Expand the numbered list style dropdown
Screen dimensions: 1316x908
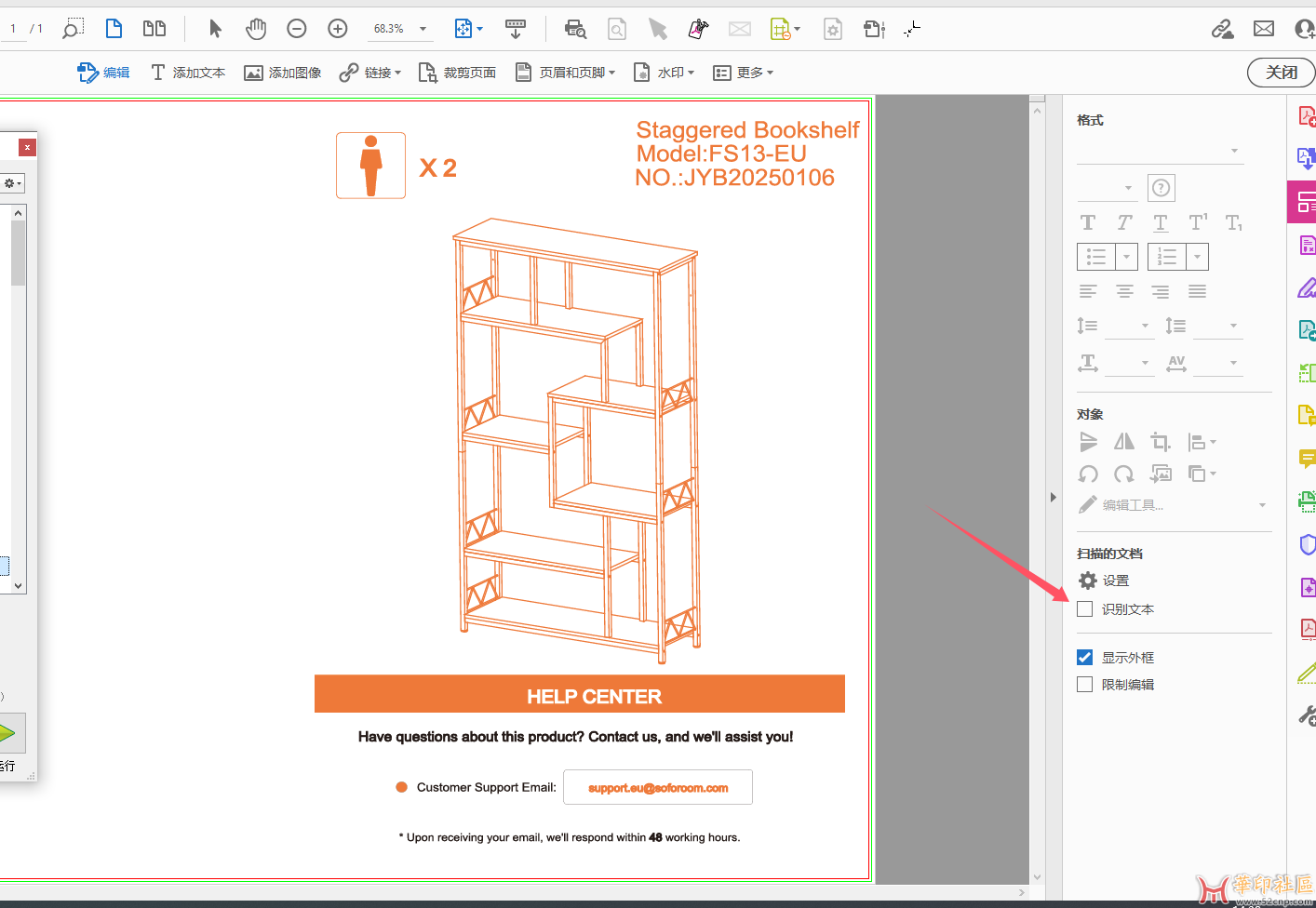pyautogui.click(x=1198, y=257)
